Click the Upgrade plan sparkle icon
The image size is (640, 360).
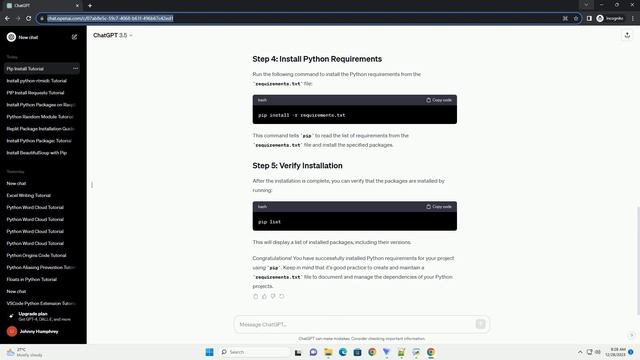point(11,316)
